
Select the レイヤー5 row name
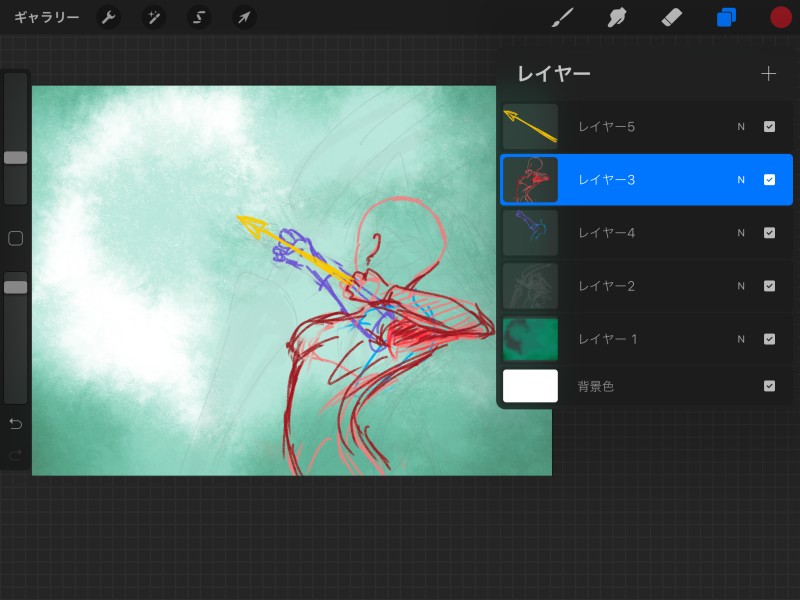(607, 127)
